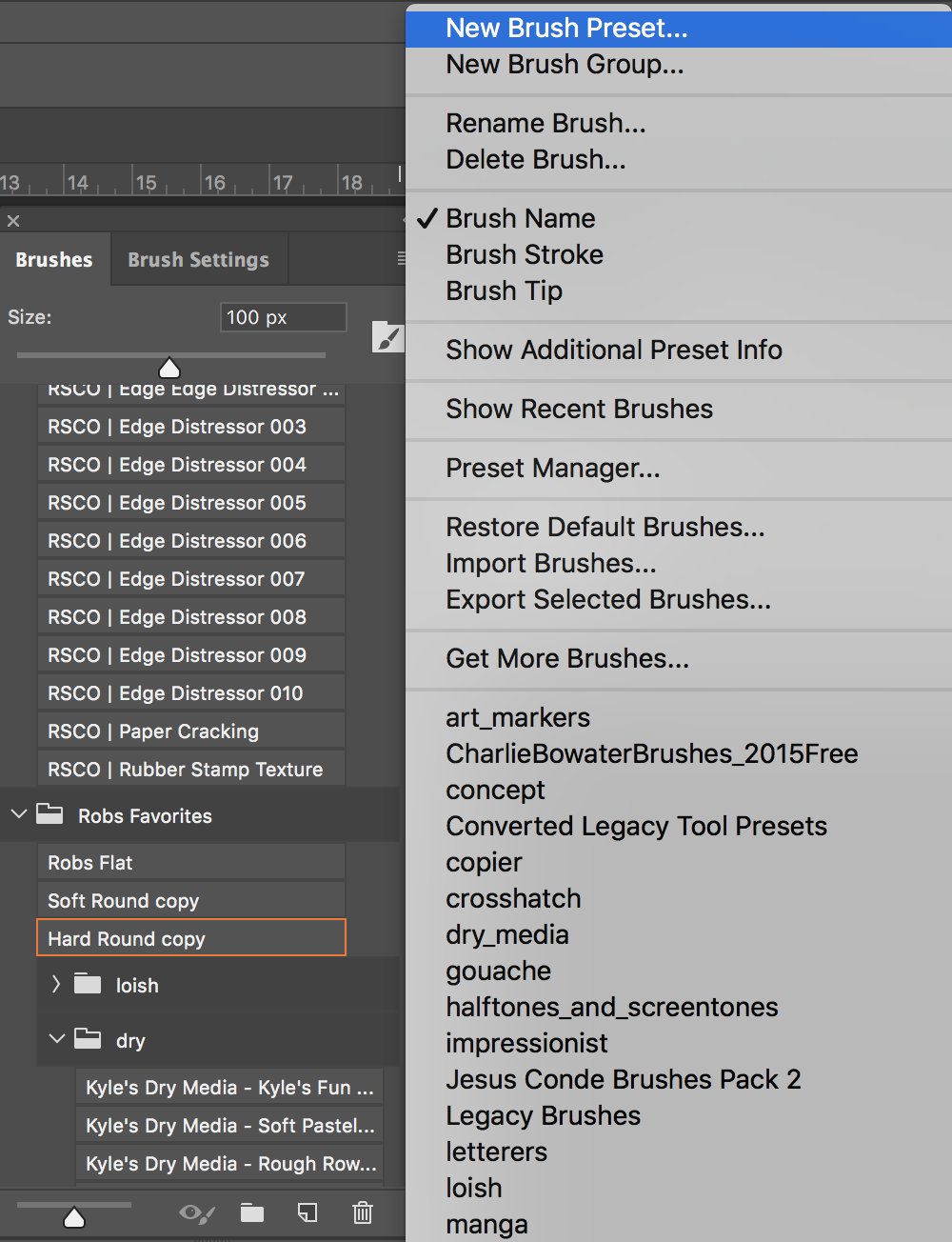Load the art_markers brush set
The image size is (952, 1242).
679,718
